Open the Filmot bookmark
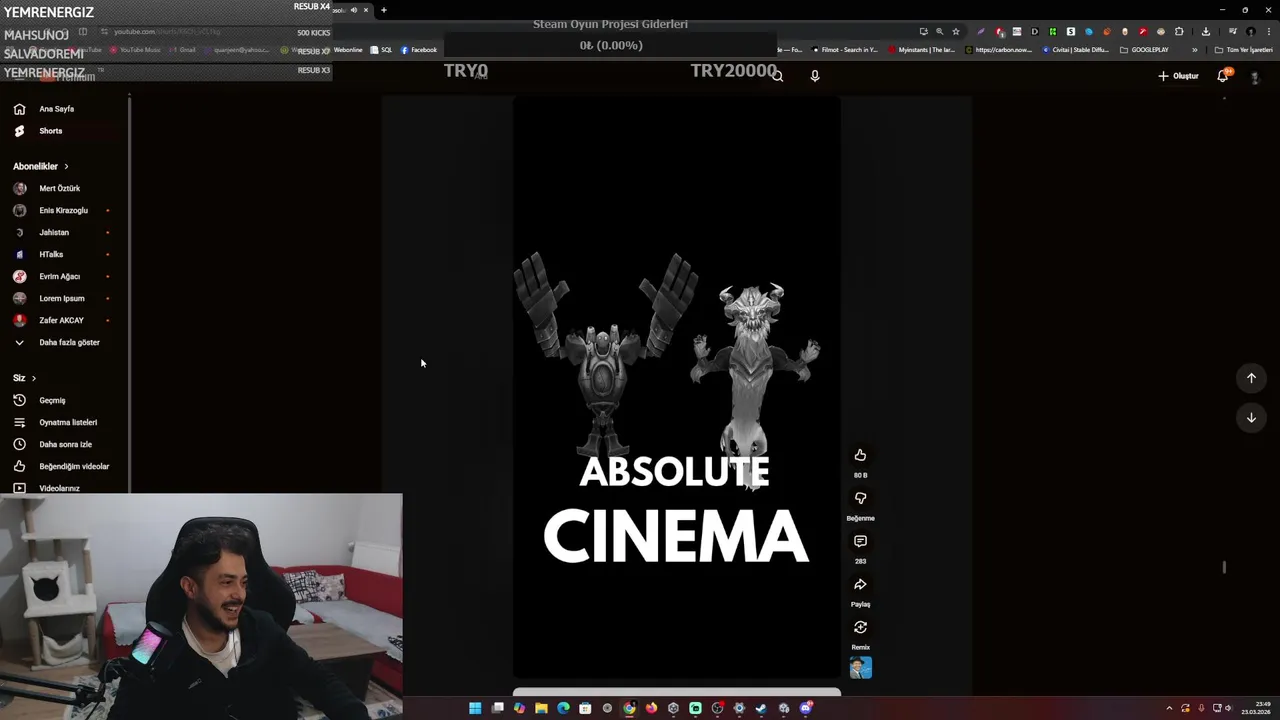This screenshot has height=720, width=1280. pos(845,49)
